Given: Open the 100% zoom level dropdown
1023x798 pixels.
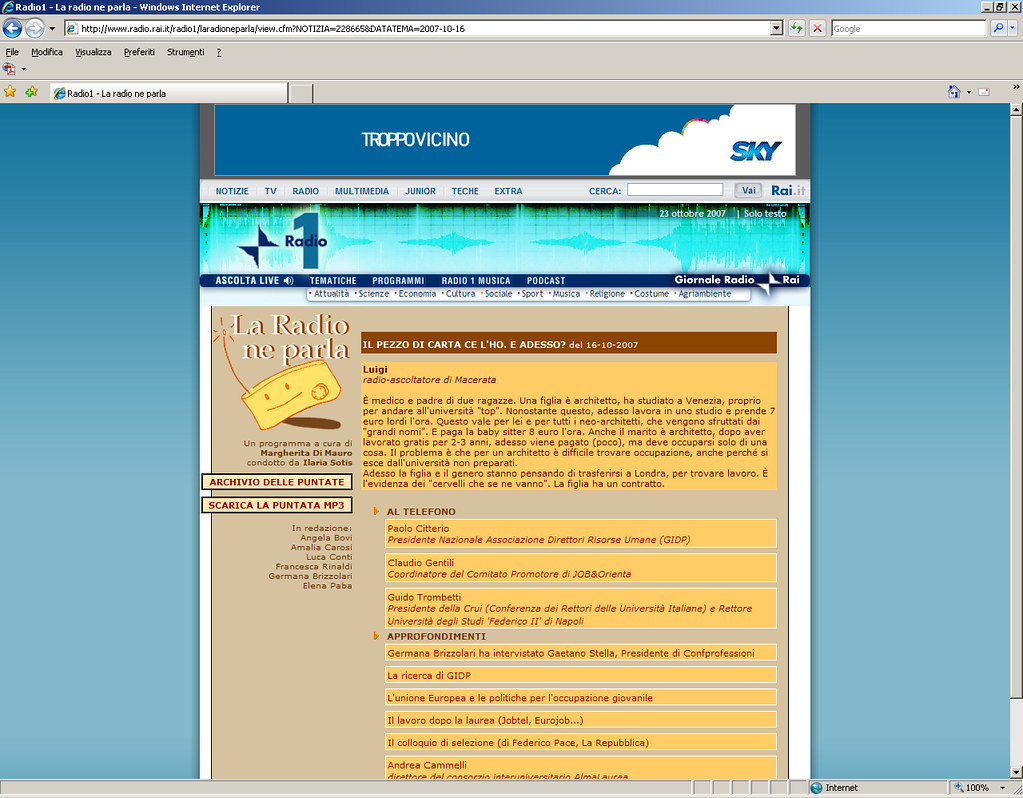Looking at the screenshot, I should point(1003,788).
